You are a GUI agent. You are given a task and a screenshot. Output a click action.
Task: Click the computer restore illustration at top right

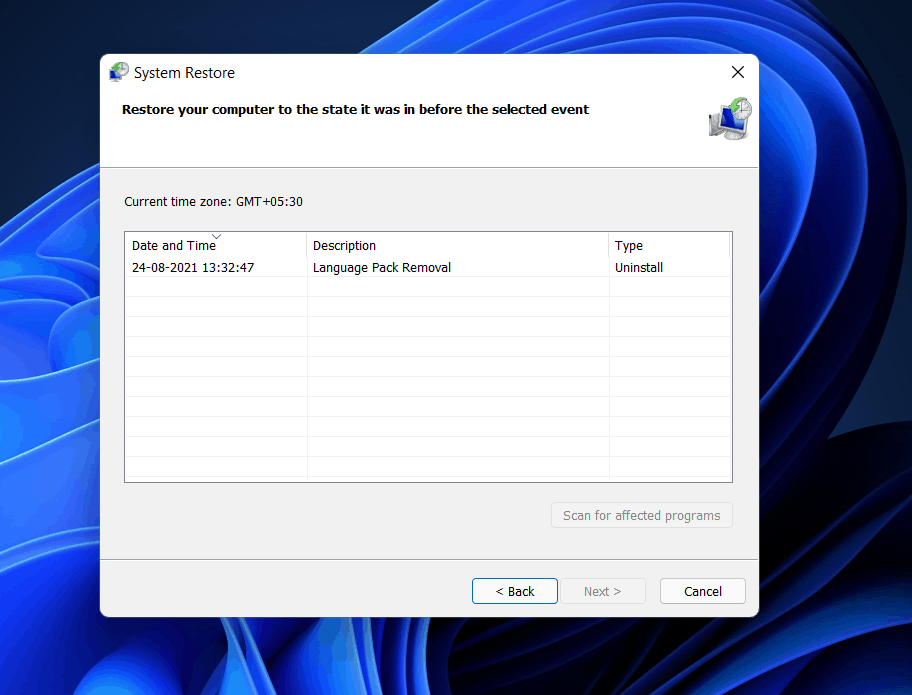click(729, 118)
